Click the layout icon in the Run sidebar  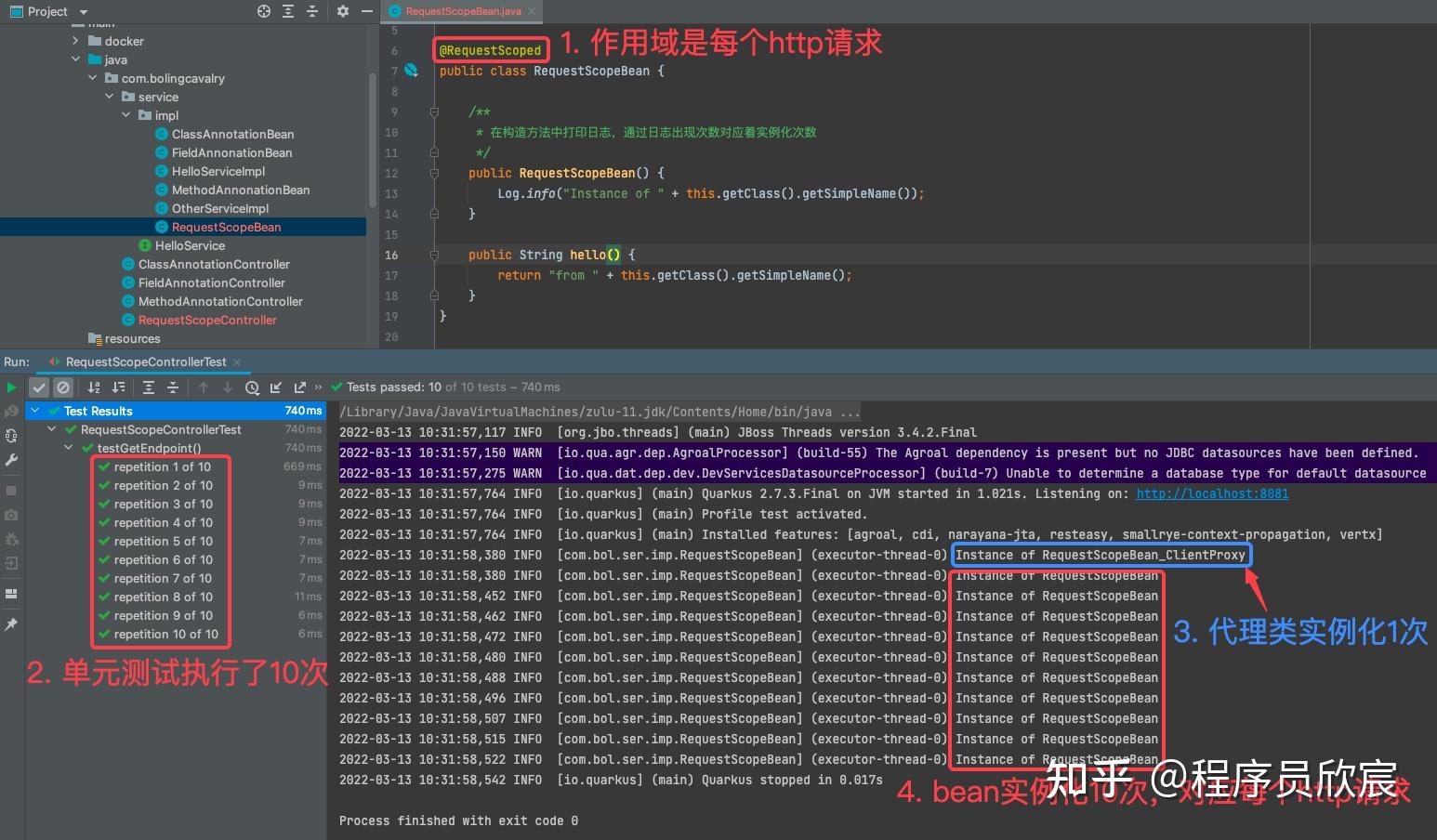[x=11, y=593]
